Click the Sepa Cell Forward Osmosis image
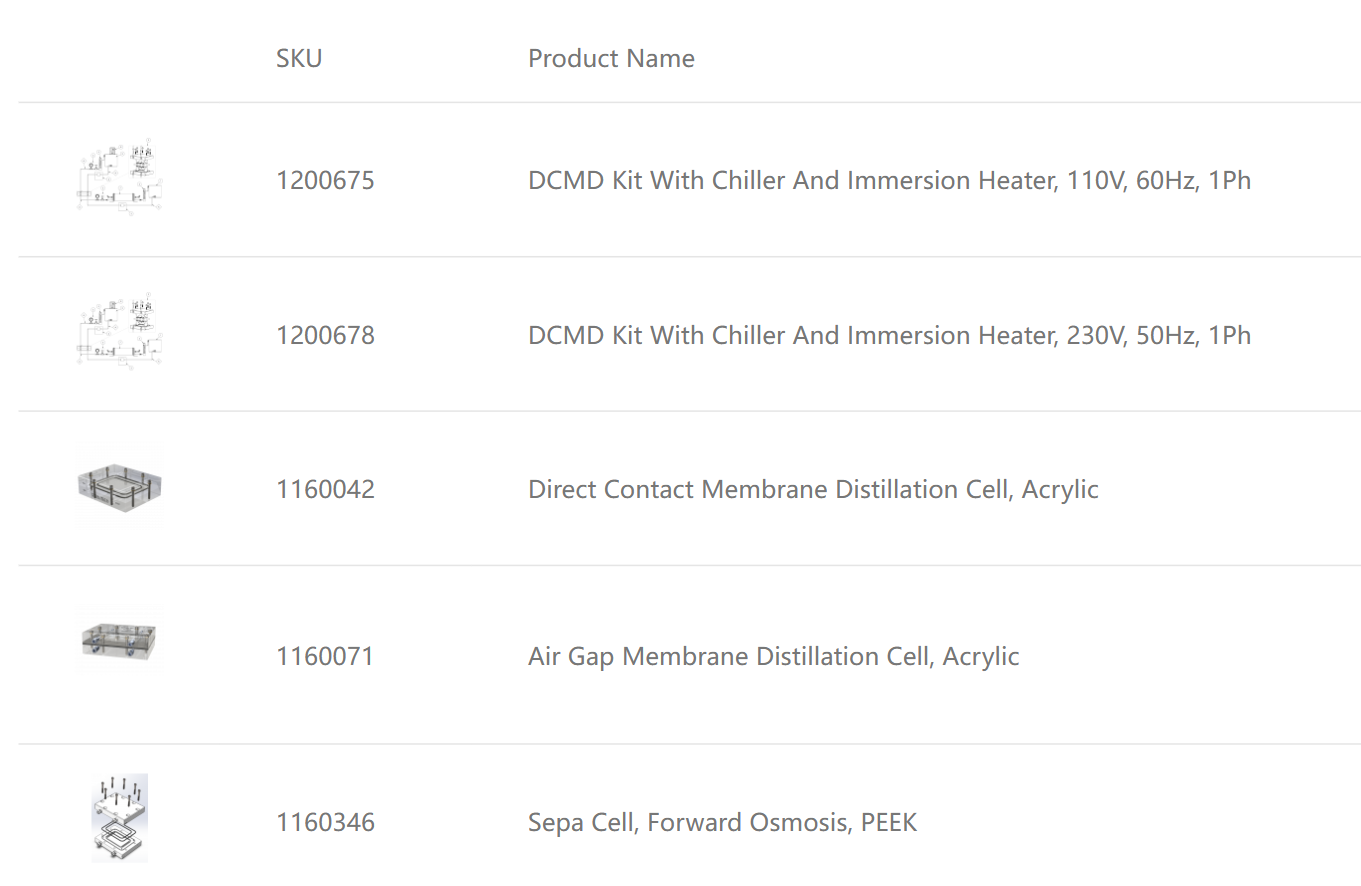Viewport: 1361px width, 886px height. pyautogui.click(x=120, y=817)
